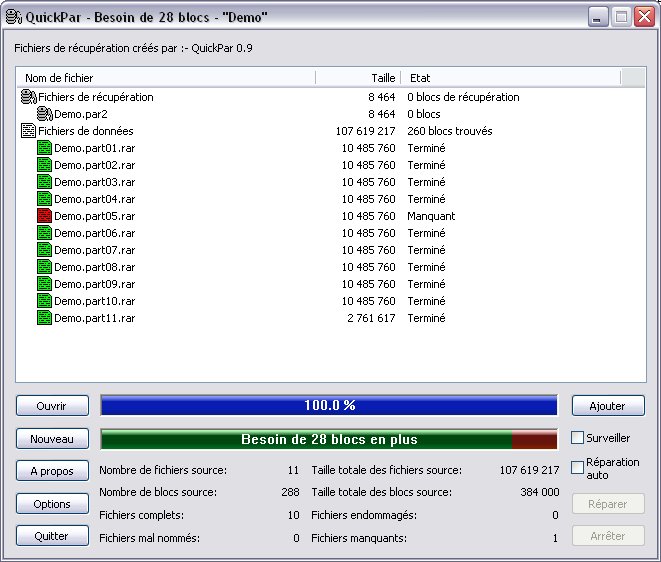
Task: Click the Réparer button
Action: (608, 504)
